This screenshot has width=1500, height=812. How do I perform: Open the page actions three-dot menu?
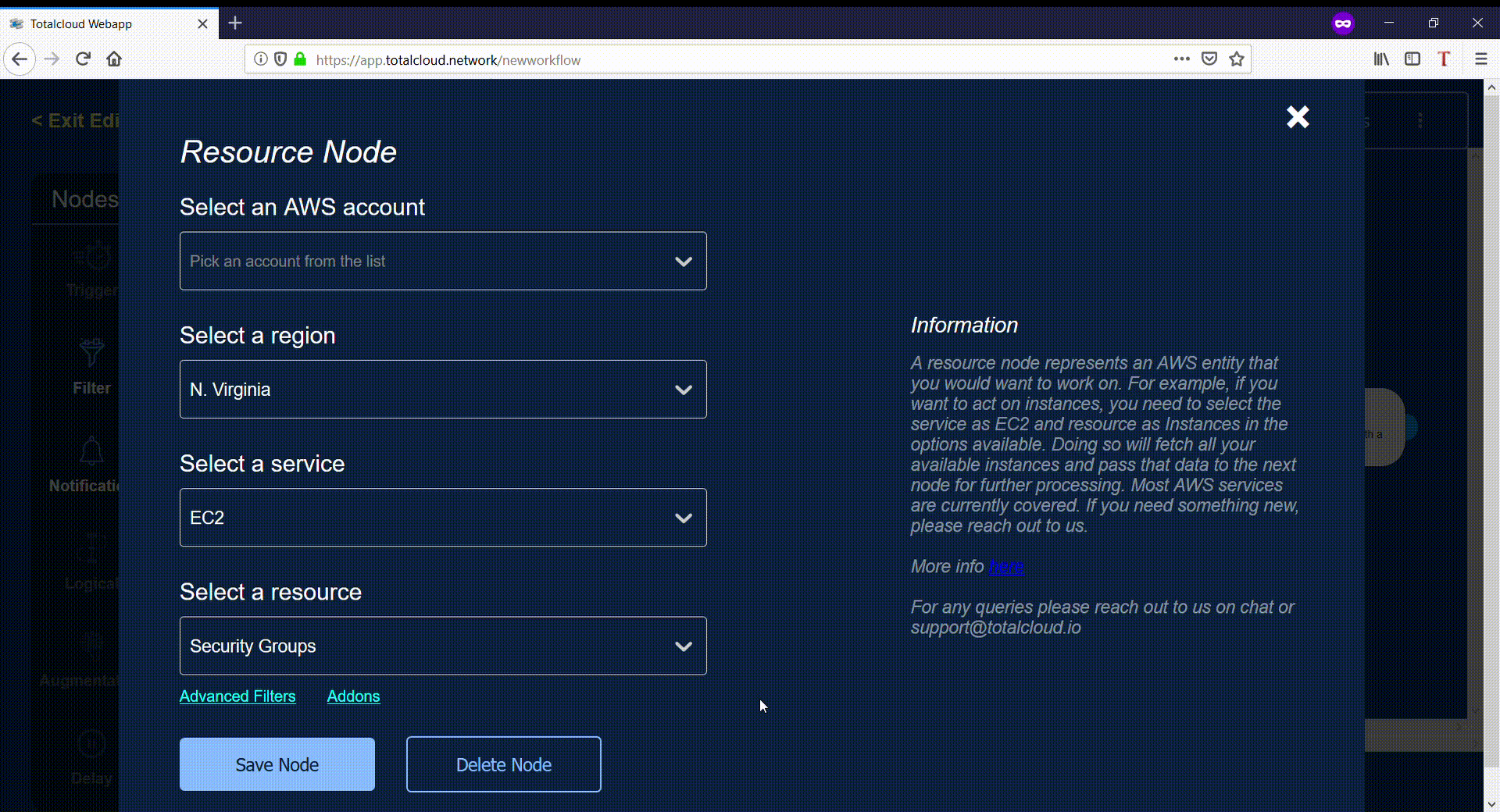1182,59
